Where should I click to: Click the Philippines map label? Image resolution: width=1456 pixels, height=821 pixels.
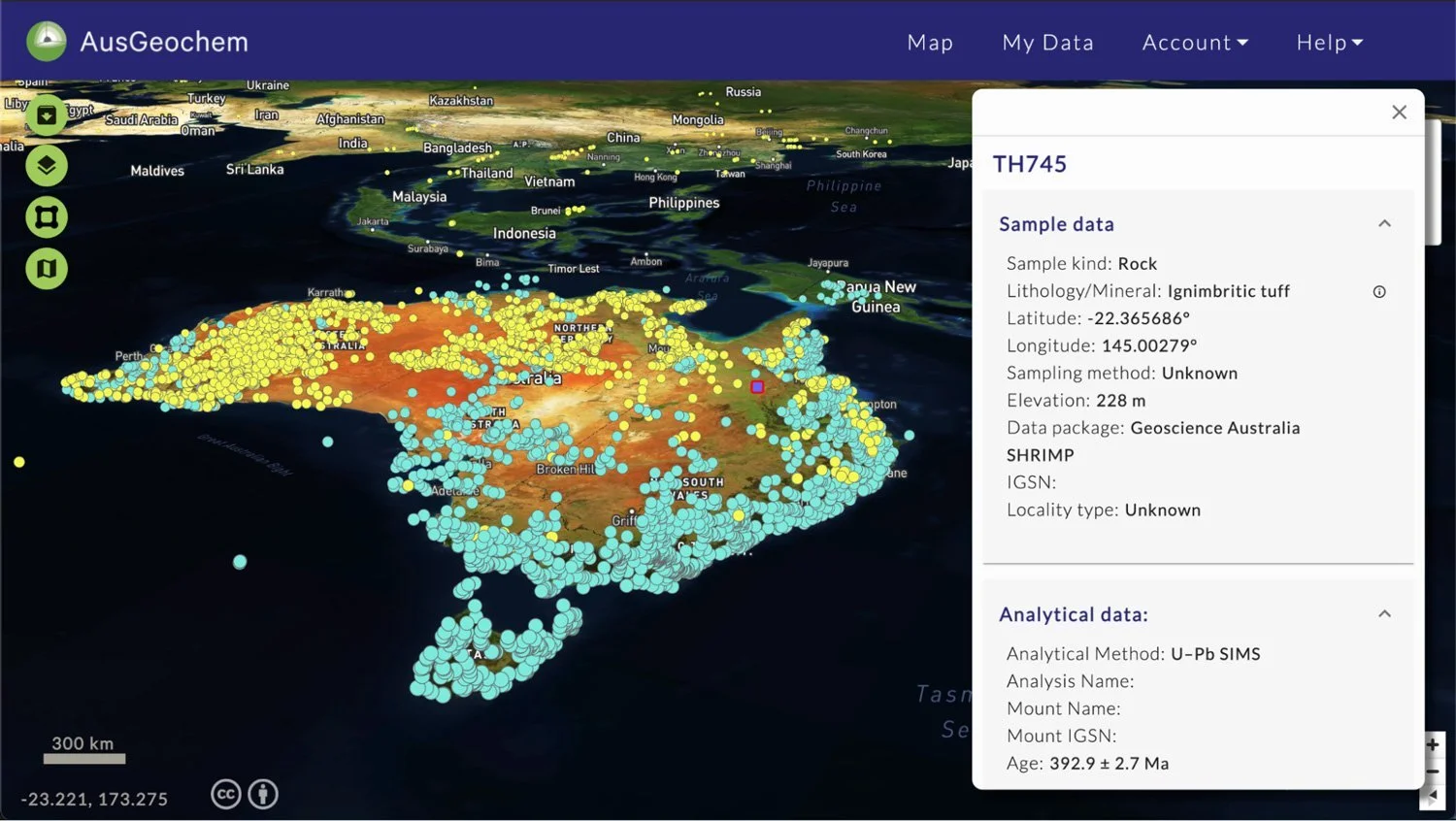coord(684,203)
